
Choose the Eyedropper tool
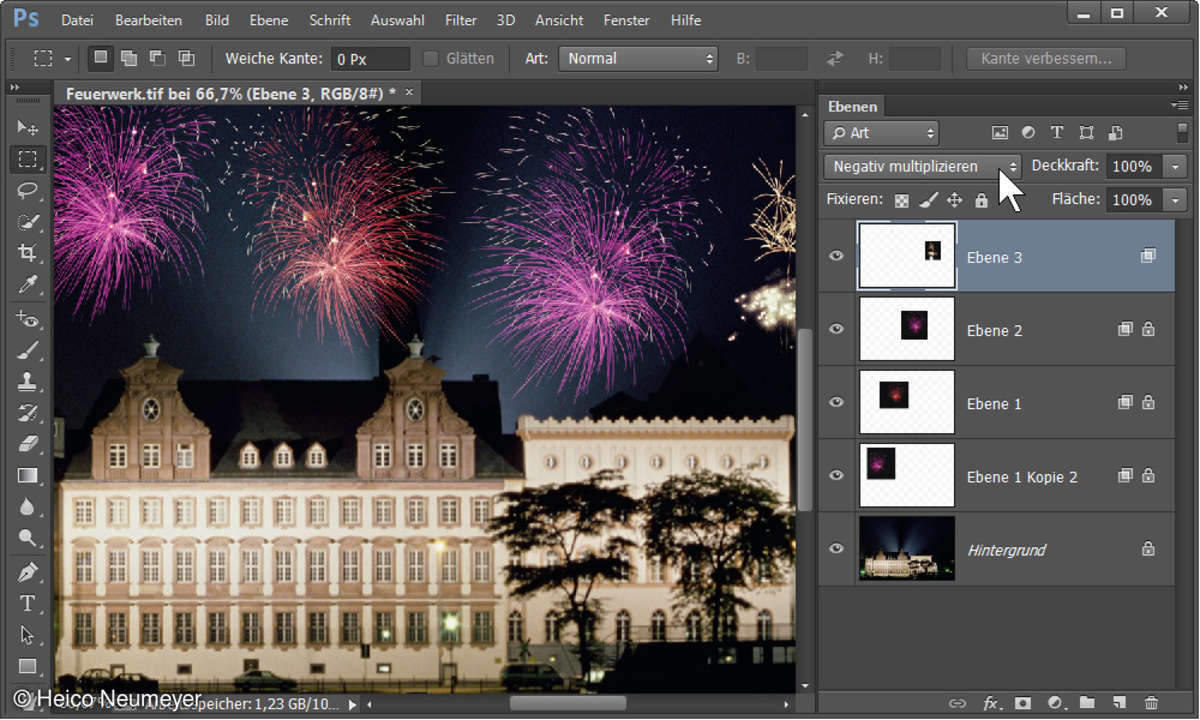pos(27,285)
